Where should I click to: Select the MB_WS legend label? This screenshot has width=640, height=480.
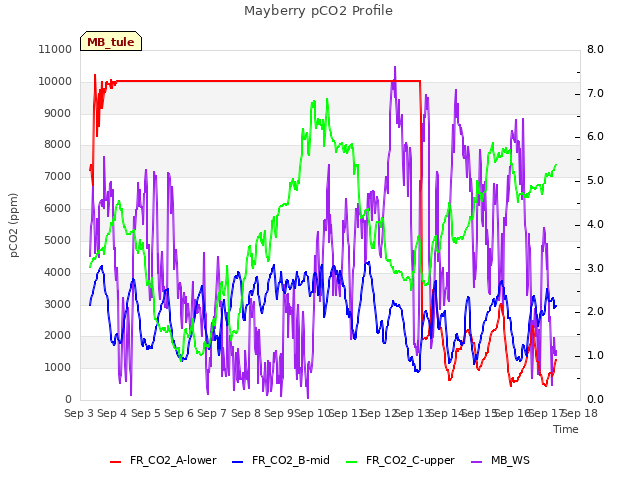[510, 460]
